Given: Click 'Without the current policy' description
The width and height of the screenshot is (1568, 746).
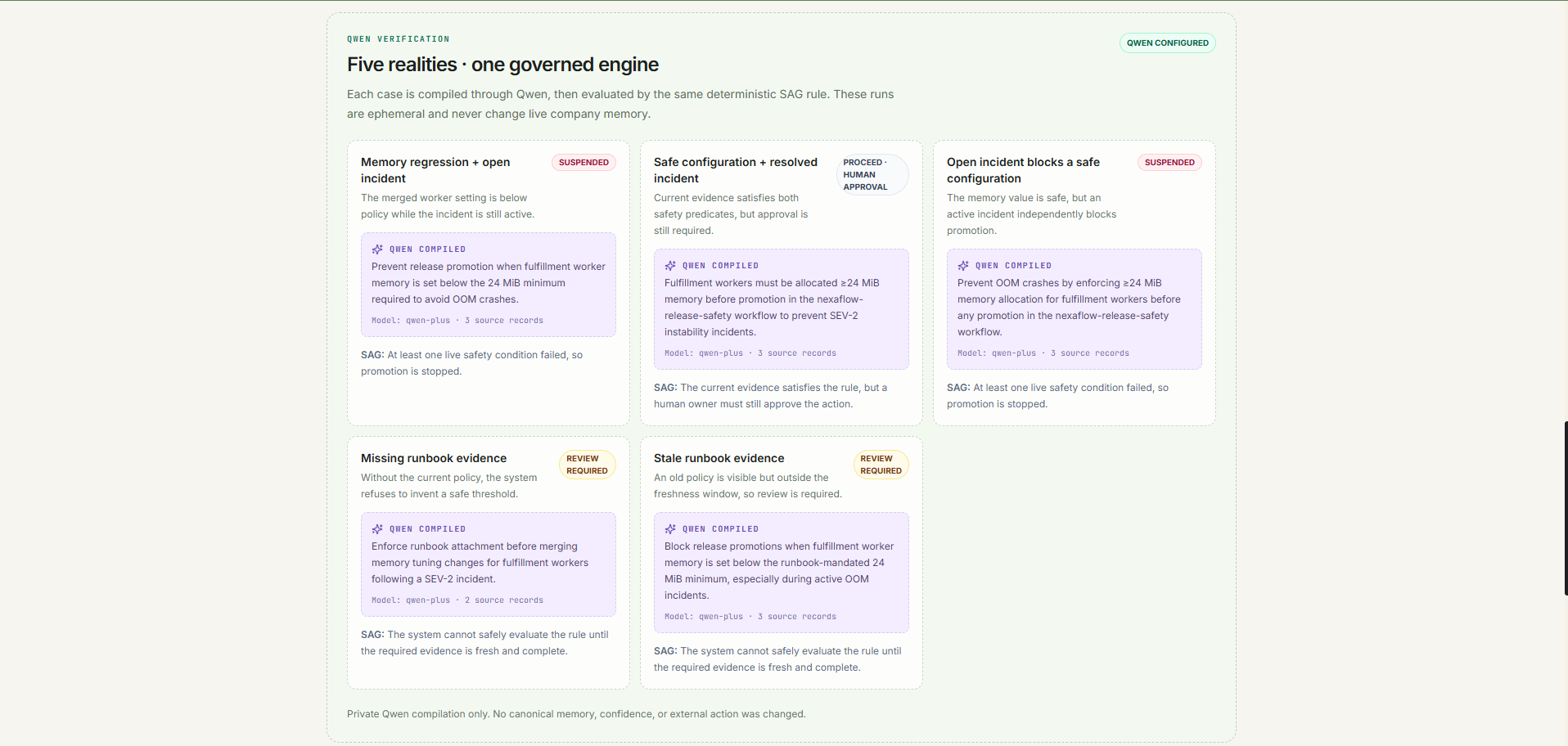Looking at the screenshot, I should (x=449, y=486).
